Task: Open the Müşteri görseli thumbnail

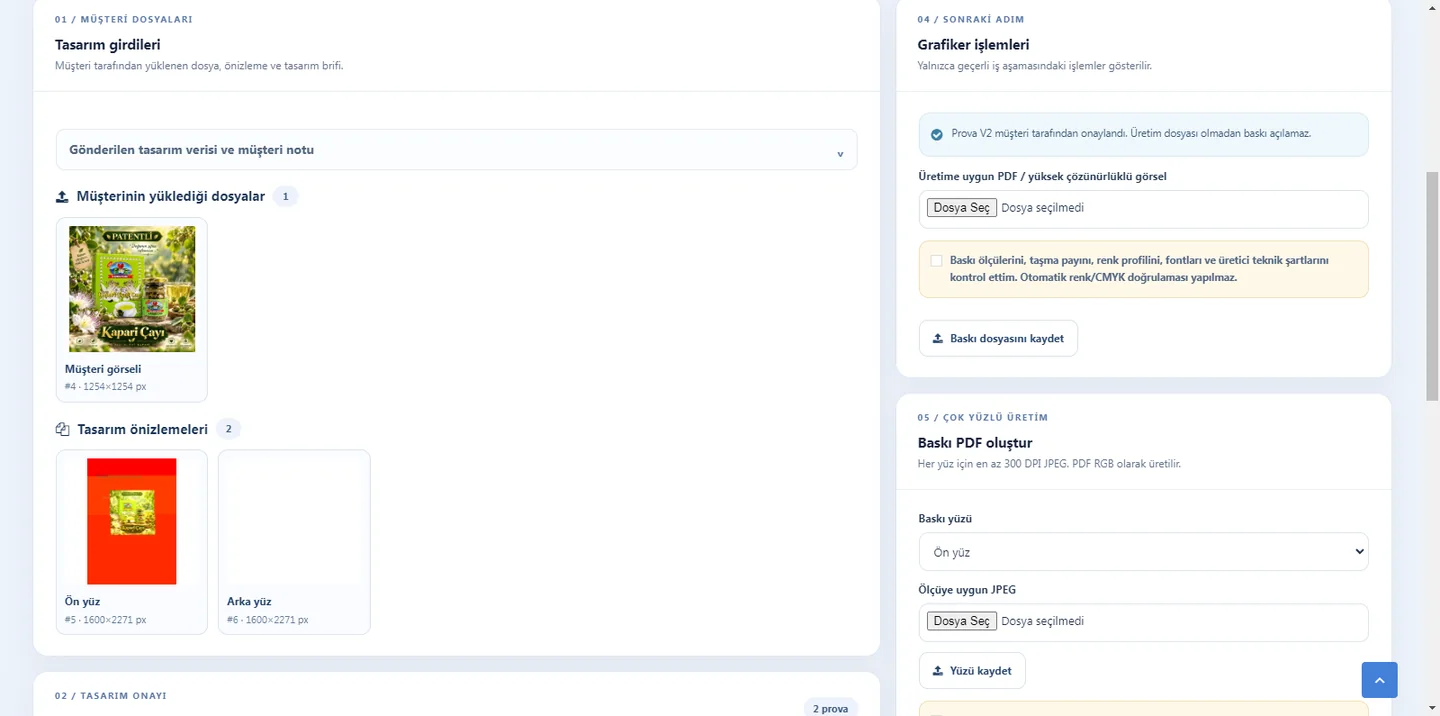Action: (132, 289)
